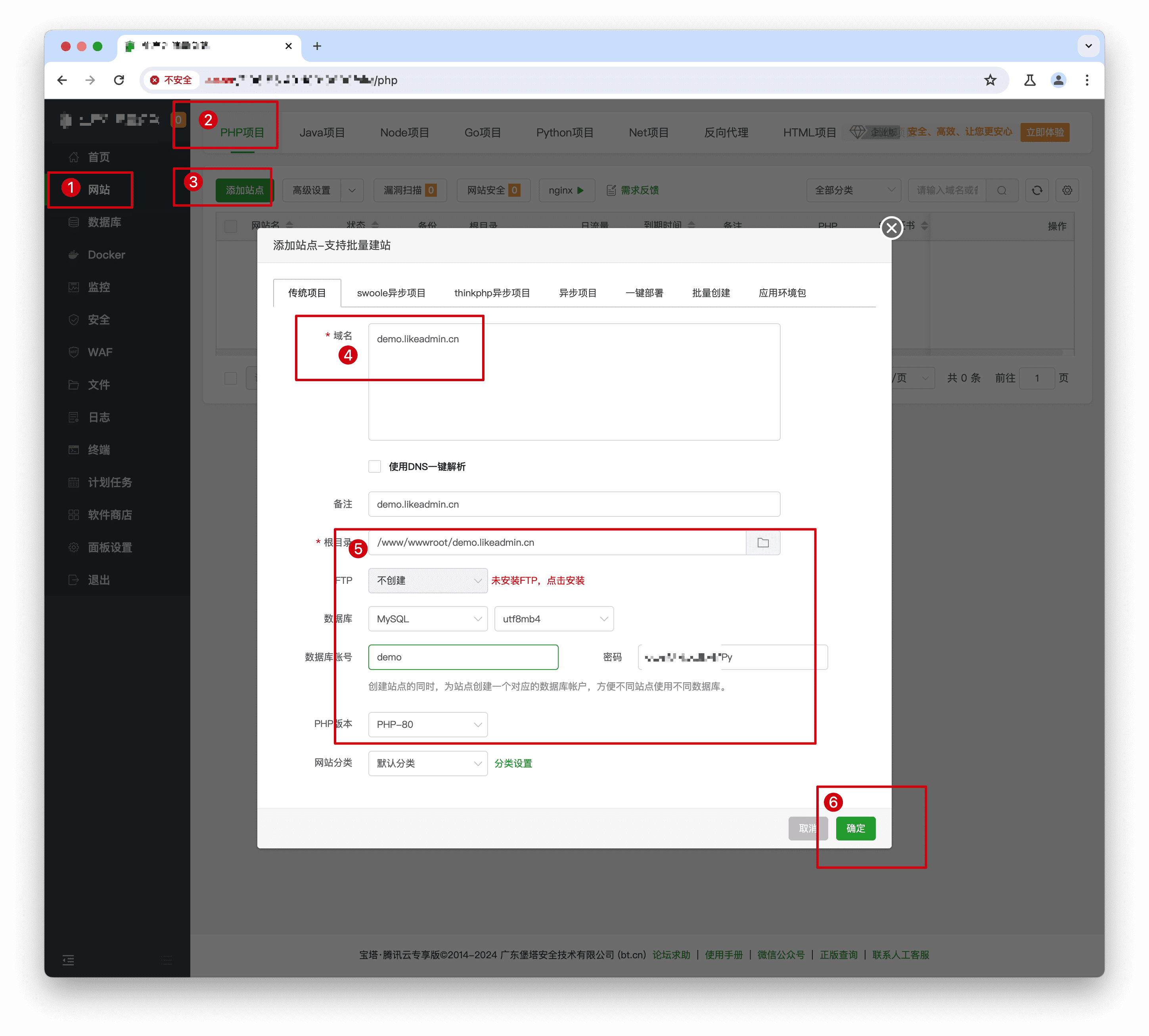Tick the select-all checkbox in table header
This screenshot has width=1149, height=1036.
[x=230, y=226]
